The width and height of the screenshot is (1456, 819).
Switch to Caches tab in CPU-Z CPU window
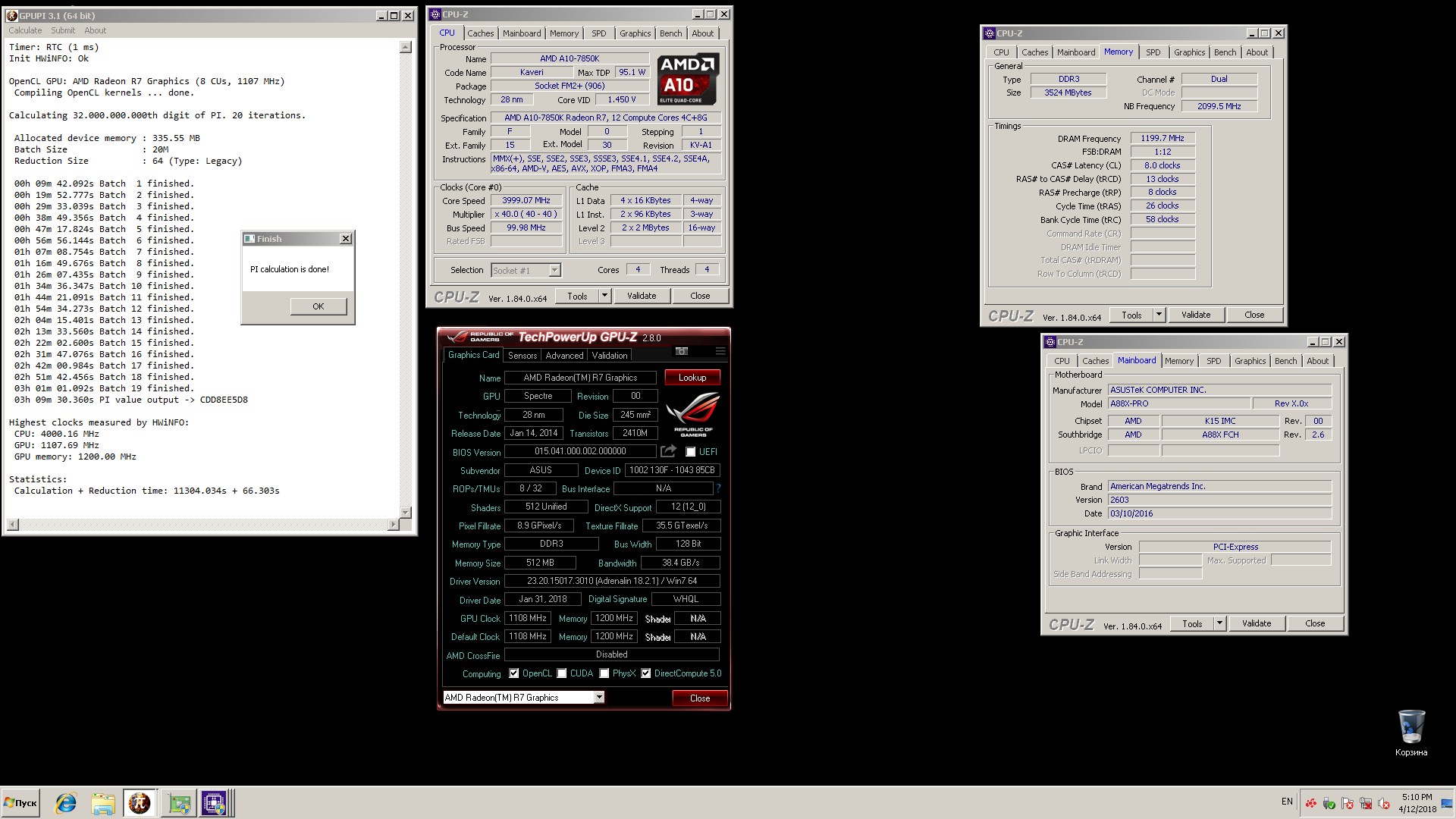[x=480, y=33]
